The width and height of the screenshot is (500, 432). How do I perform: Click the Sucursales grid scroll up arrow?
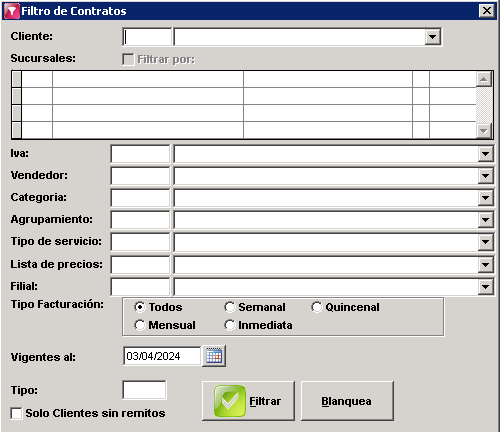click(x=484, y=79)
